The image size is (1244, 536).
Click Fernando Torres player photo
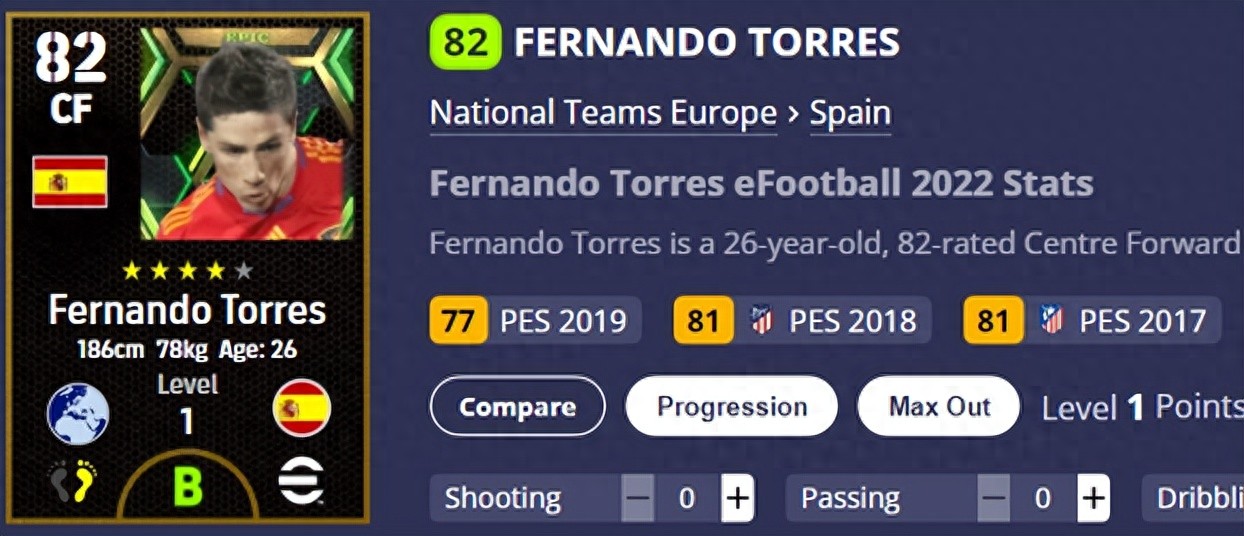pos(248,133)
